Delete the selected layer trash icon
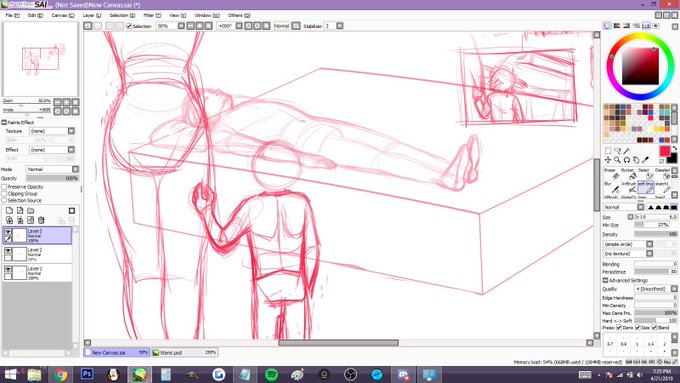 point(41,220)
